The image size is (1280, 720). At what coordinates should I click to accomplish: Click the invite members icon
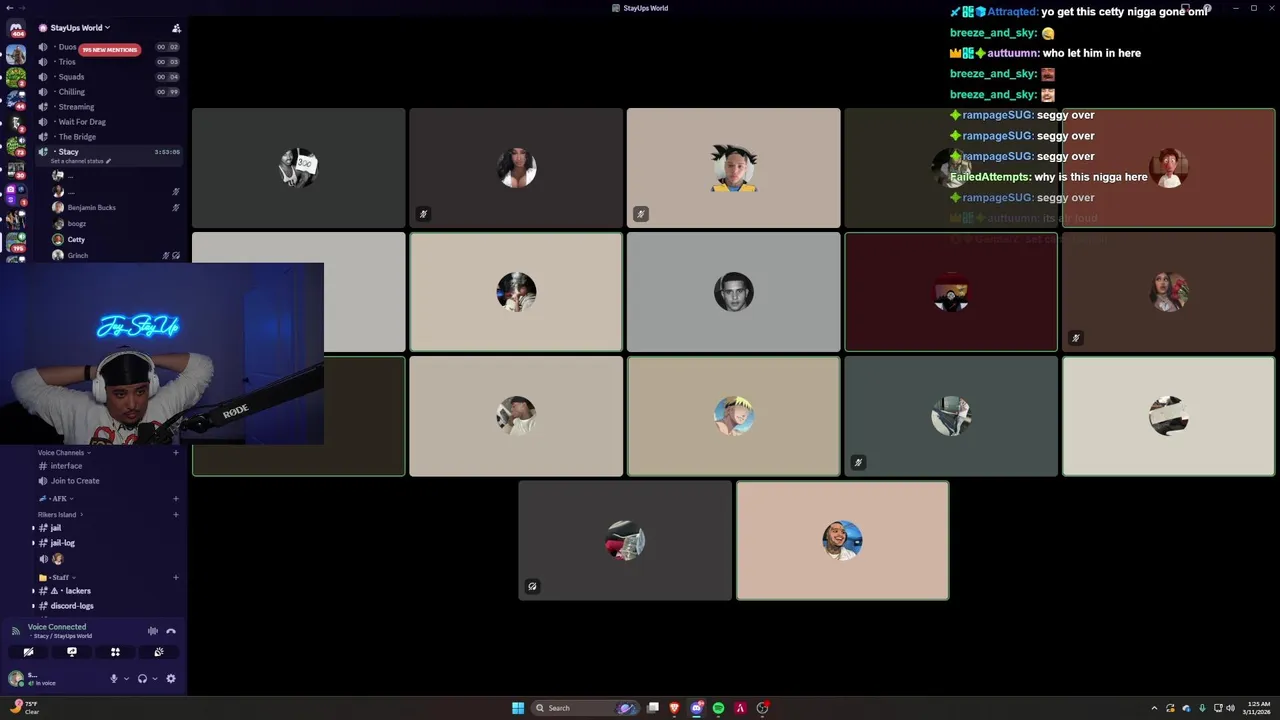176,28
